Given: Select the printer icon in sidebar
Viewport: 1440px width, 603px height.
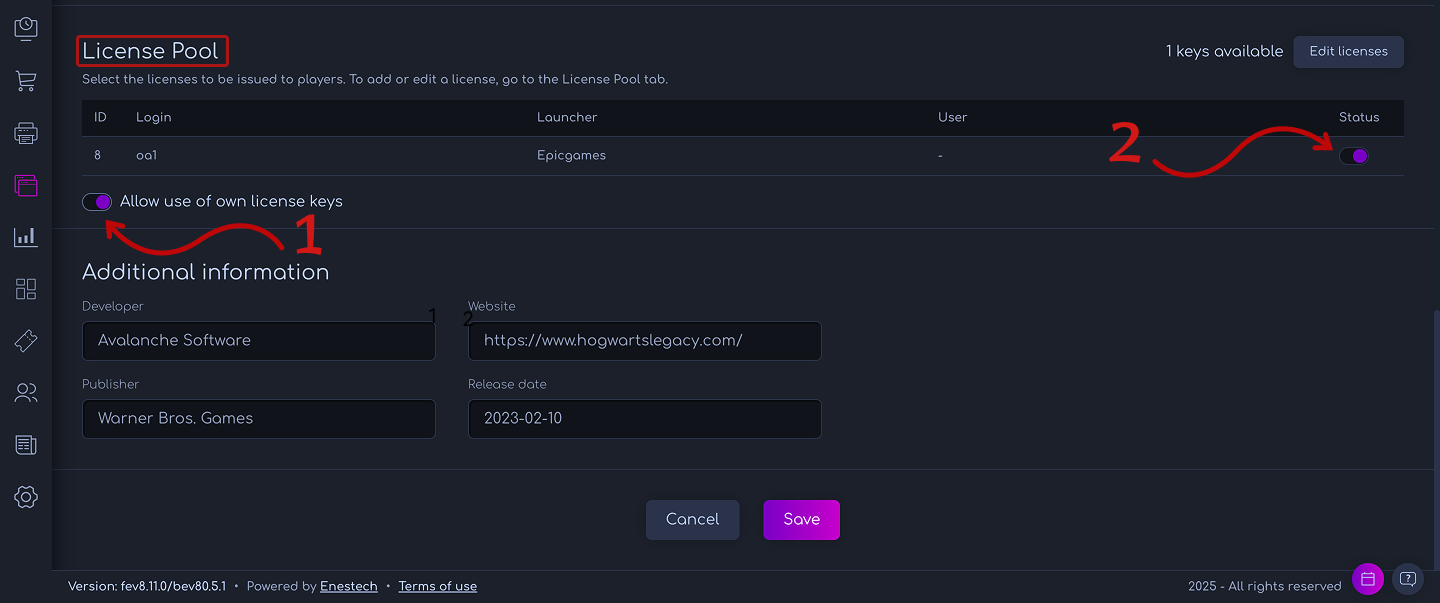Looking at the screenshot, I should coord(25,132).
